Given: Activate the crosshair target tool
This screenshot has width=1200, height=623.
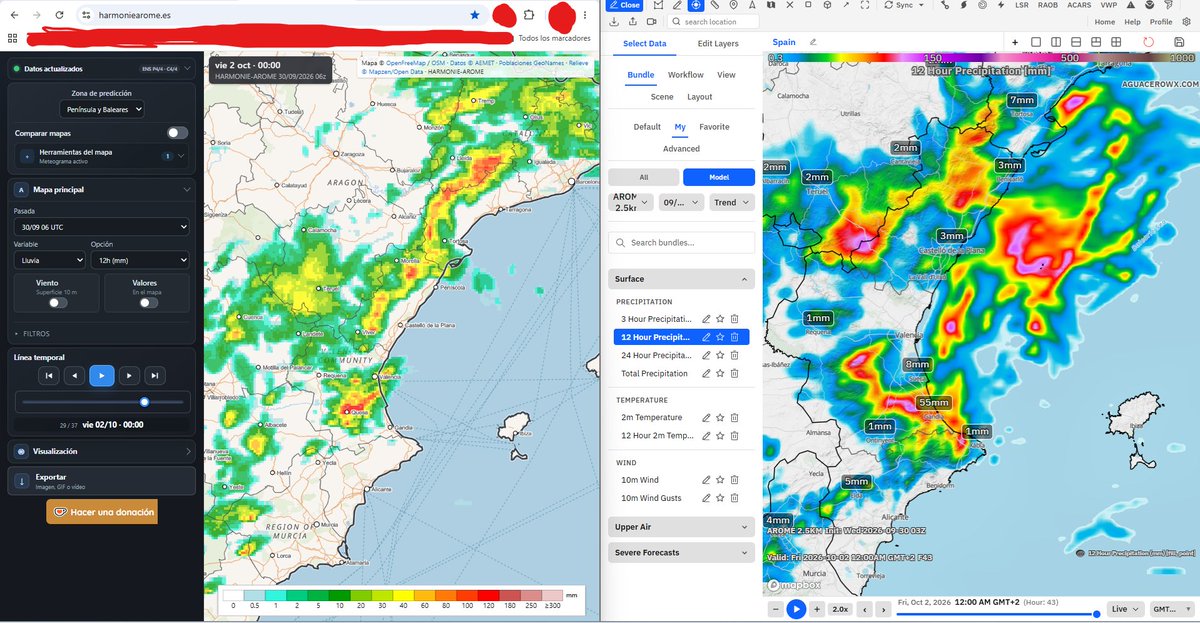Looking at the screenshot, I should click(x=696, y=5).
